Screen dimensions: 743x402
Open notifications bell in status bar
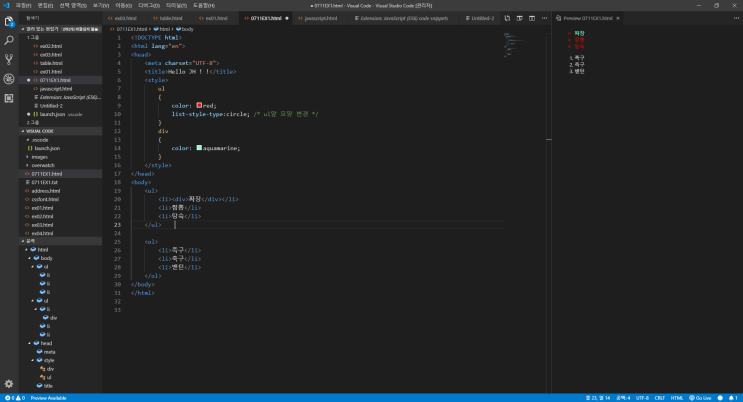tap(733, 398)
